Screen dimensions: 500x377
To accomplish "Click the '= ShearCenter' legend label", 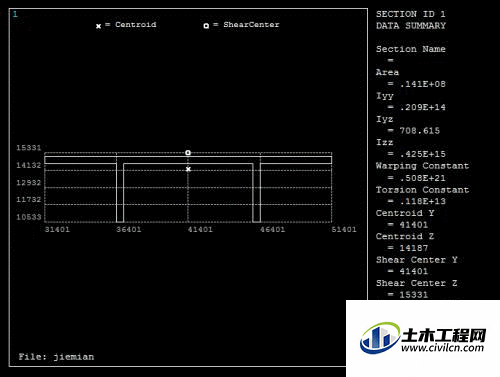I will pos(246,24).
